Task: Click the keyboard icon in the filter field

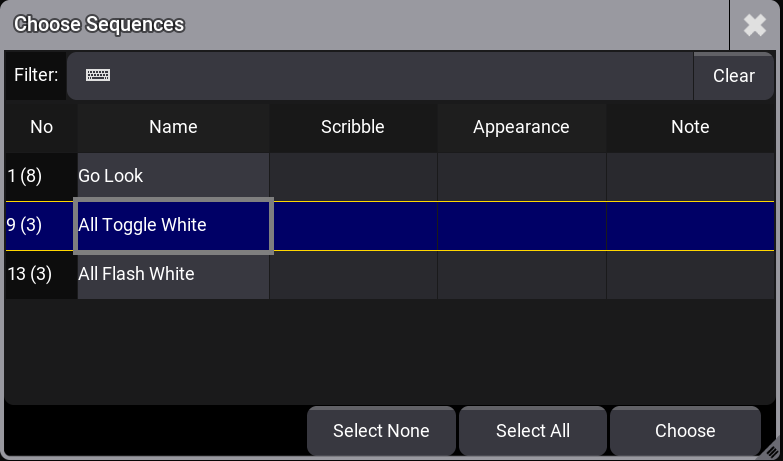Action: [98, 76]
